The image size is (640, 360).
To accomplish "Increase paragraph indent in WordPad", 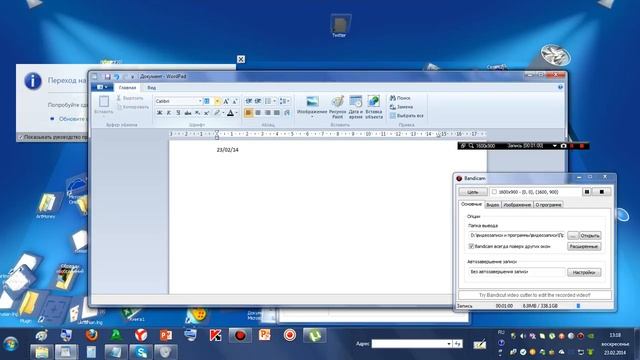I will click(258, 101).
